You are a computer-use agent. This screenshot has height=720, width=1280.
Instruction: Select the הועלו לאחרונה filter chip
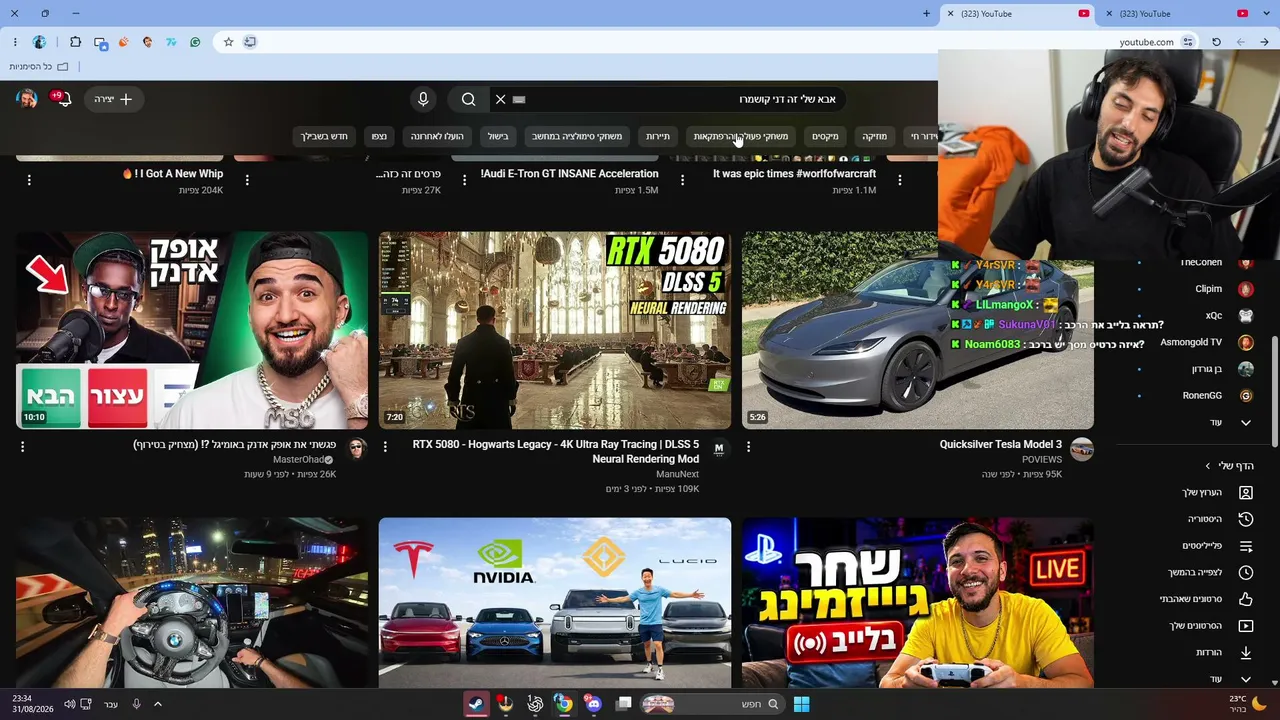(437, 136)
